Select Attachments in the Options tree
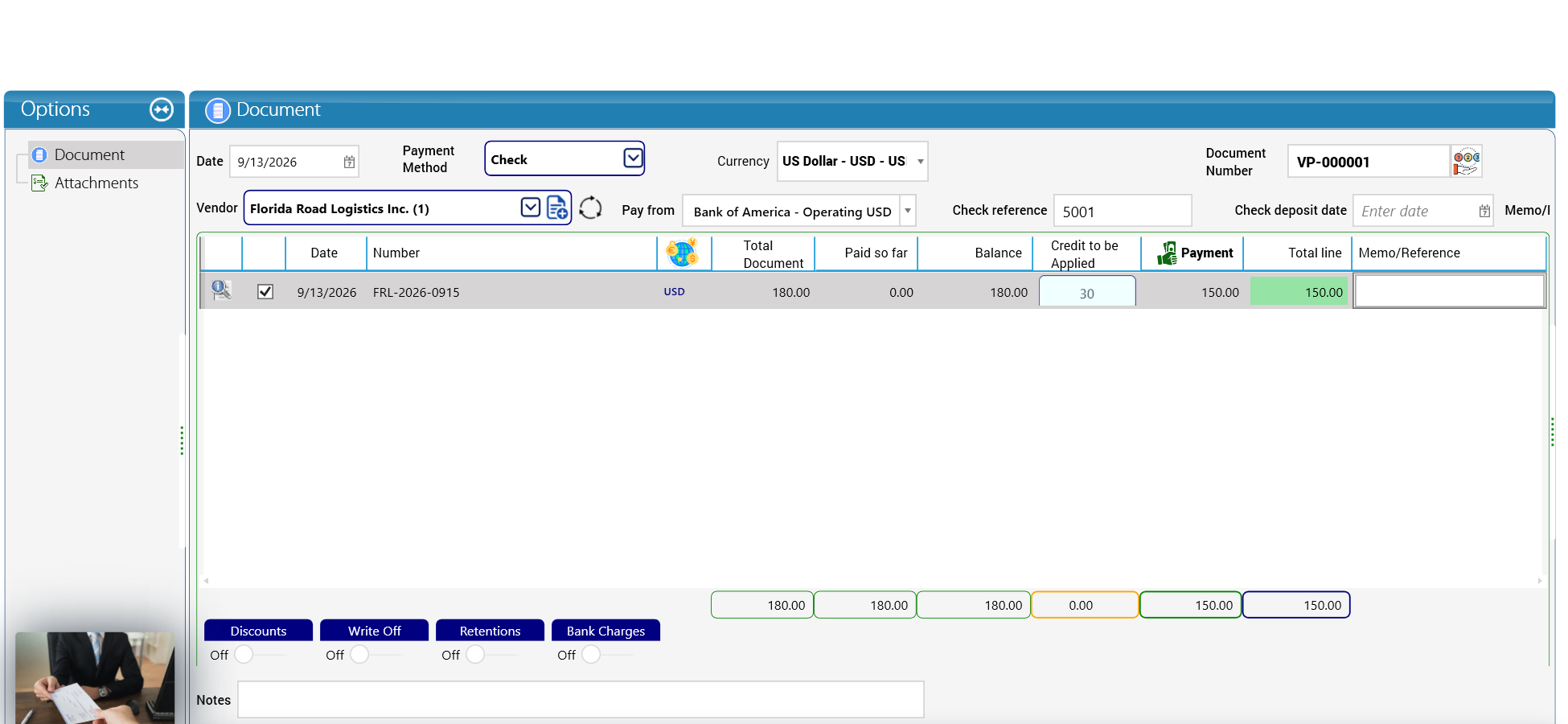 pos(96,183)
